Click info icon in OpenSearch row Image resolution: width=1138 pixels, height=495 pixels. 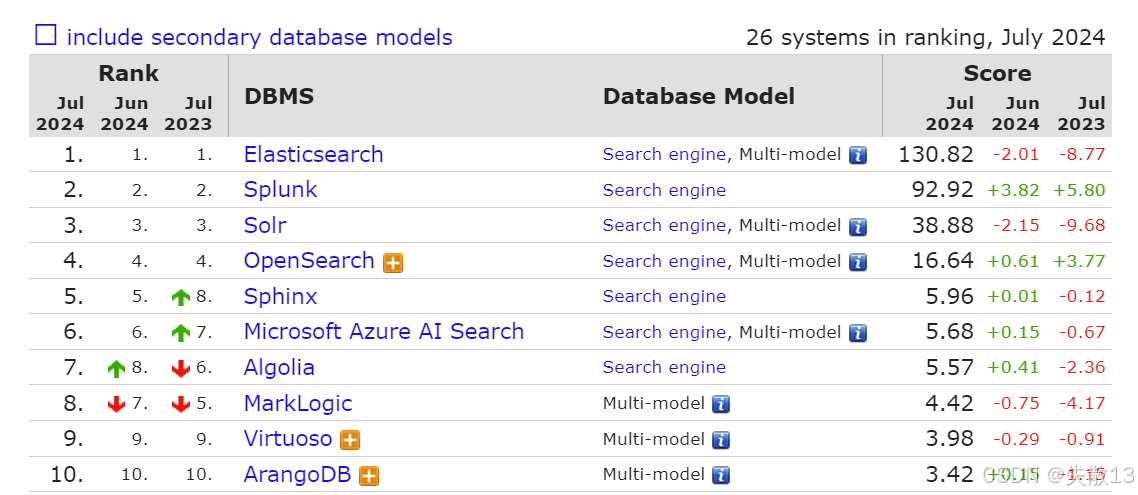click(x=858, y=261)
